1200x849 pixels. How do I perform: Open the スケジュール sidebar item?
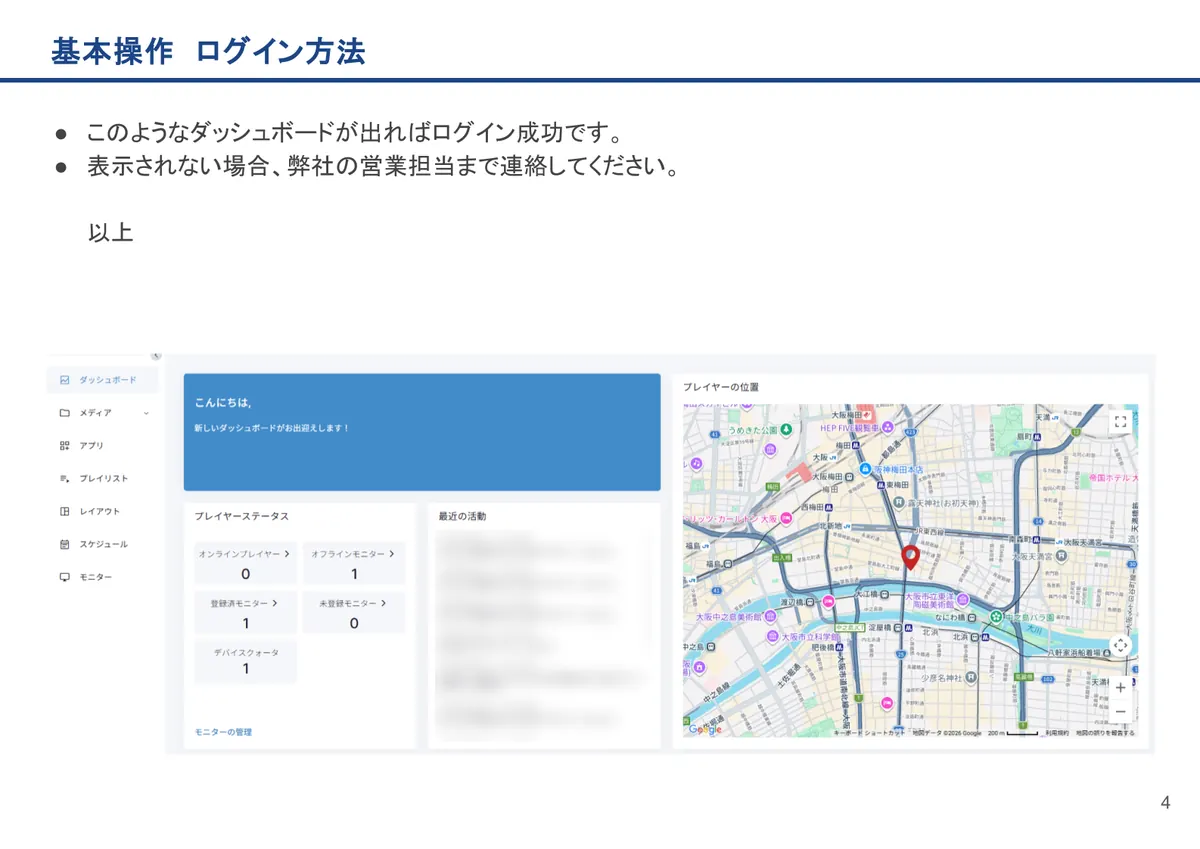click(x=102, y=545)
